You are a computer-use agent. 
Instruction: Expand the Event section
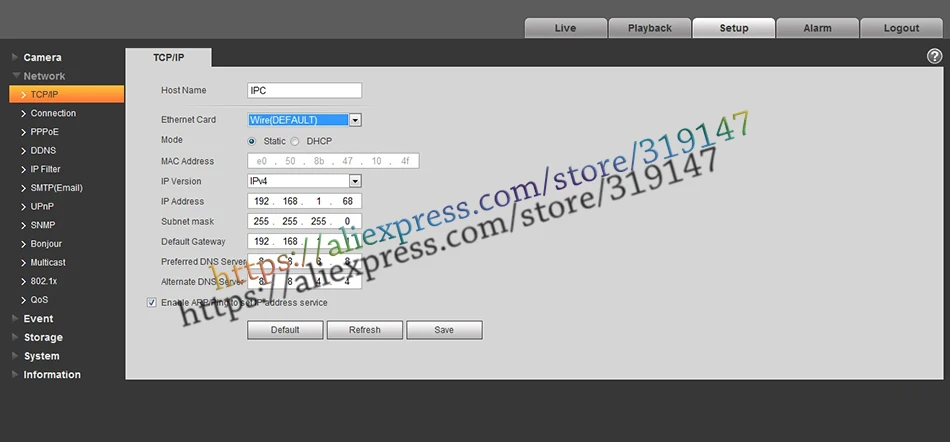point(38,318)
